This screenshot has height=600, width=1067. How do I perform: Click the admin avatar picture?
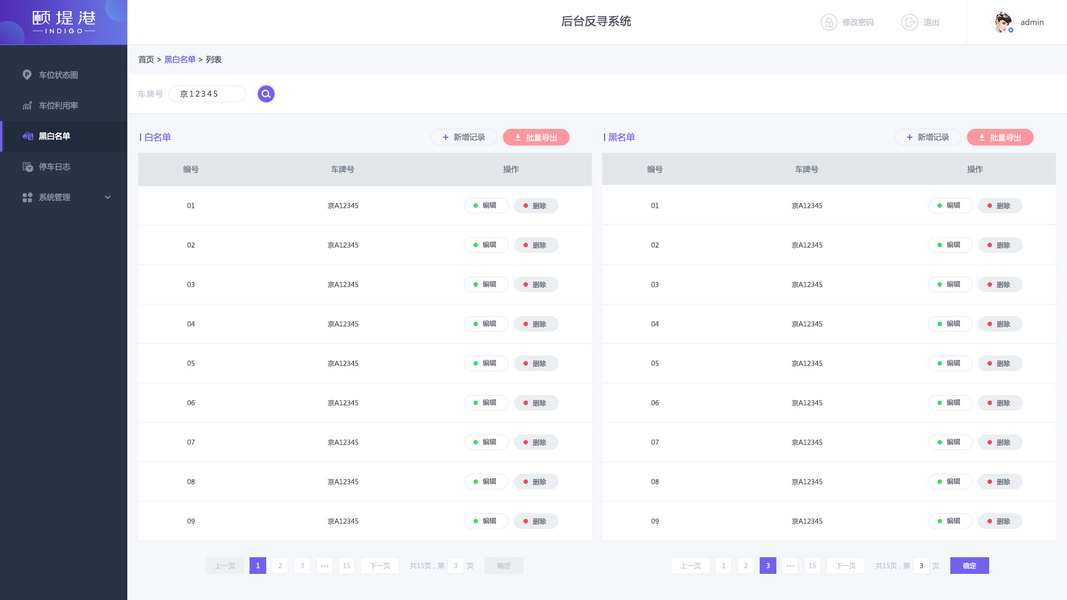[x=1003, y=22]
